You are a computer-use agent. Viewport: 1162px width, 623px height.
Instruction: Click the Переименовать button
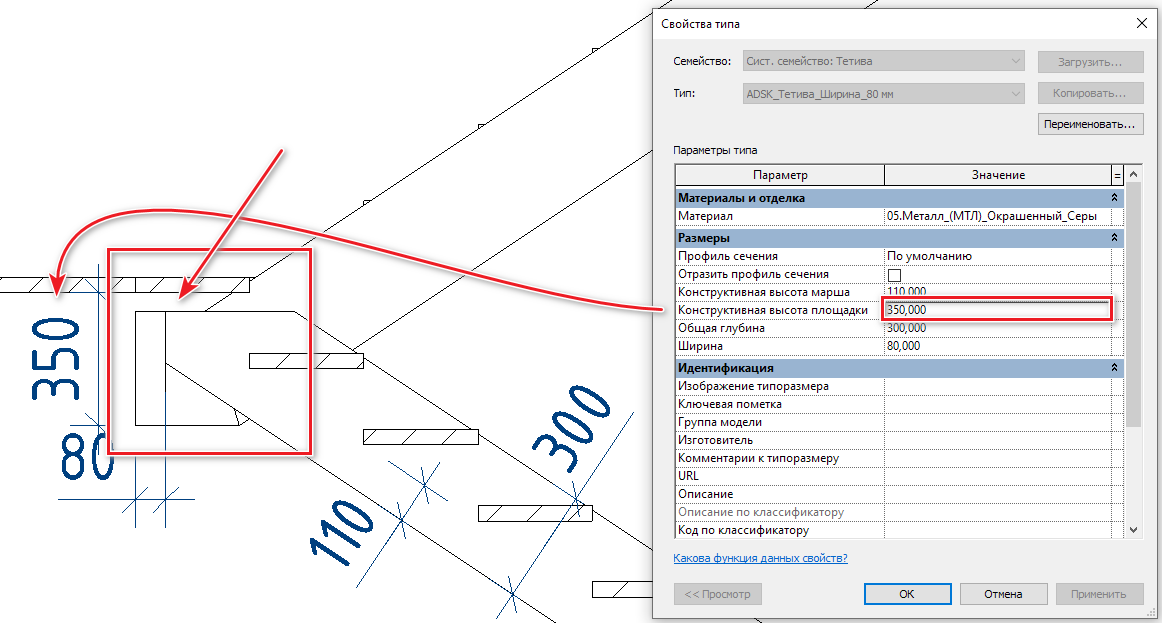point(1090,124)
